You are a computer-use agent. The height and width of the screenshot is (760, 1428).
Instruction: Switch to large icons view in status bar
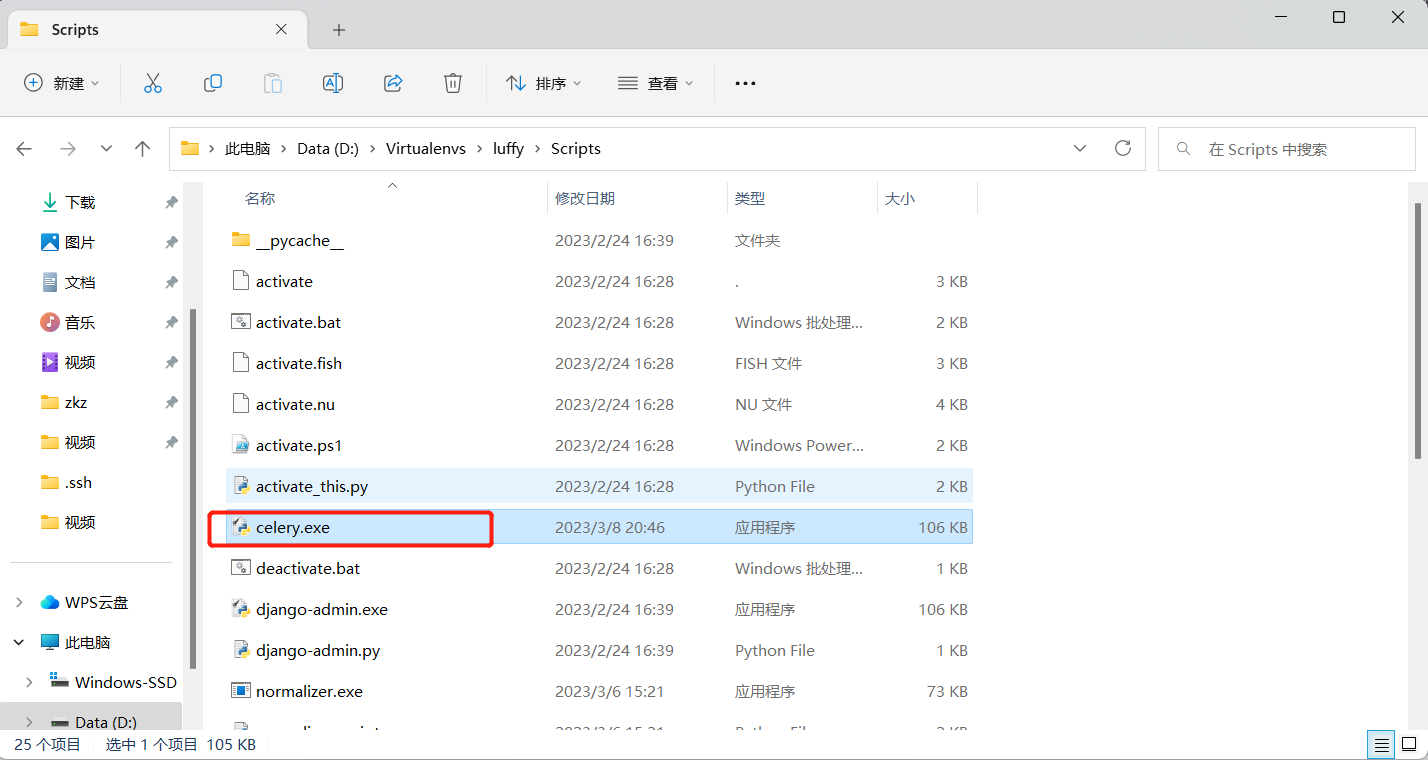point(1408,744)
